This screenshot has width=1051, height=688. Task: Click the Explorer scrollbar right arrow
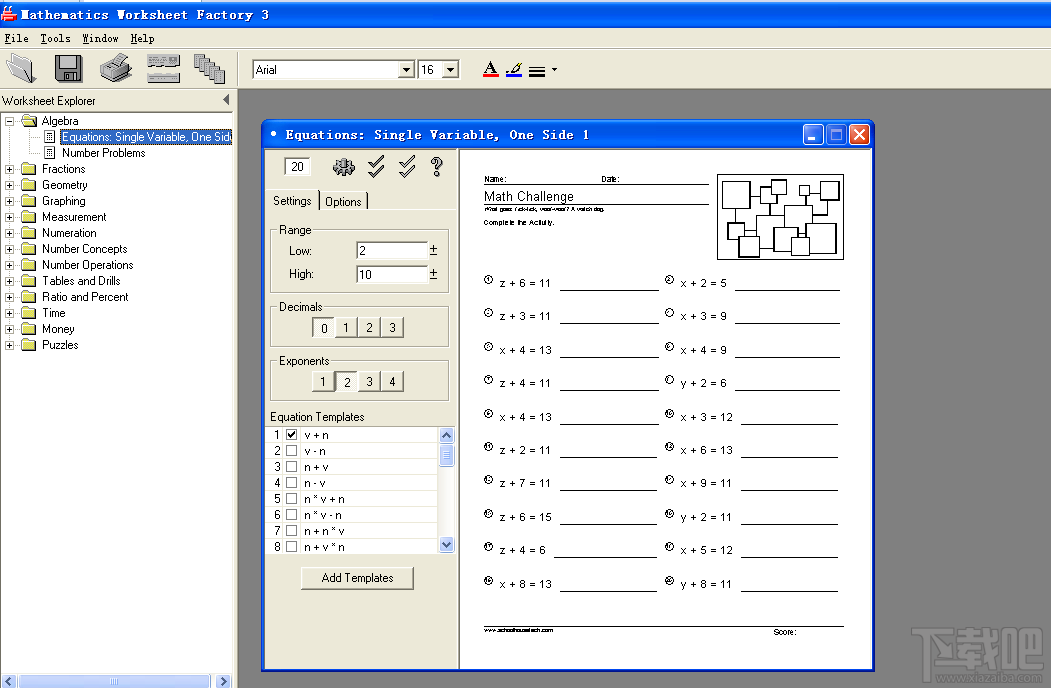tap(223, 681)
